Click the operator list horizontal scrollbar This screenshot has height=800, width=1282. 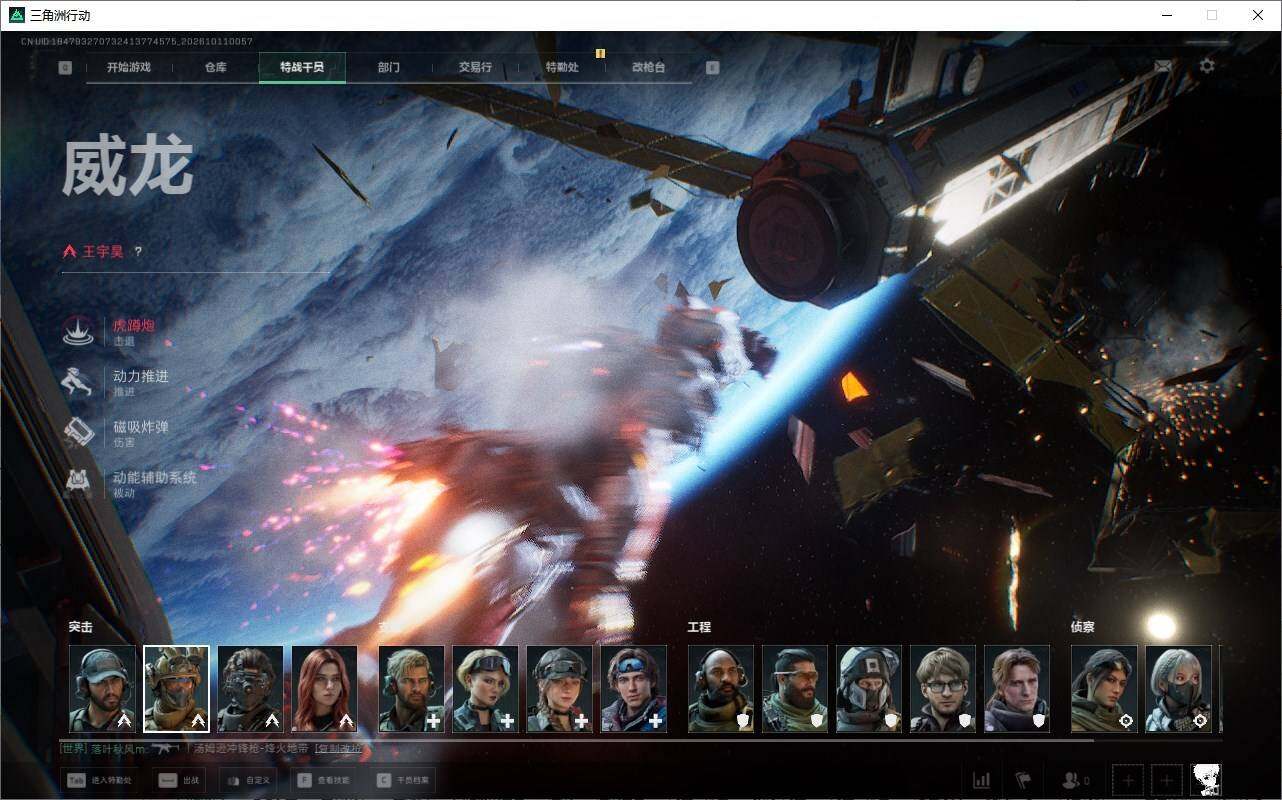coord(577,740)
